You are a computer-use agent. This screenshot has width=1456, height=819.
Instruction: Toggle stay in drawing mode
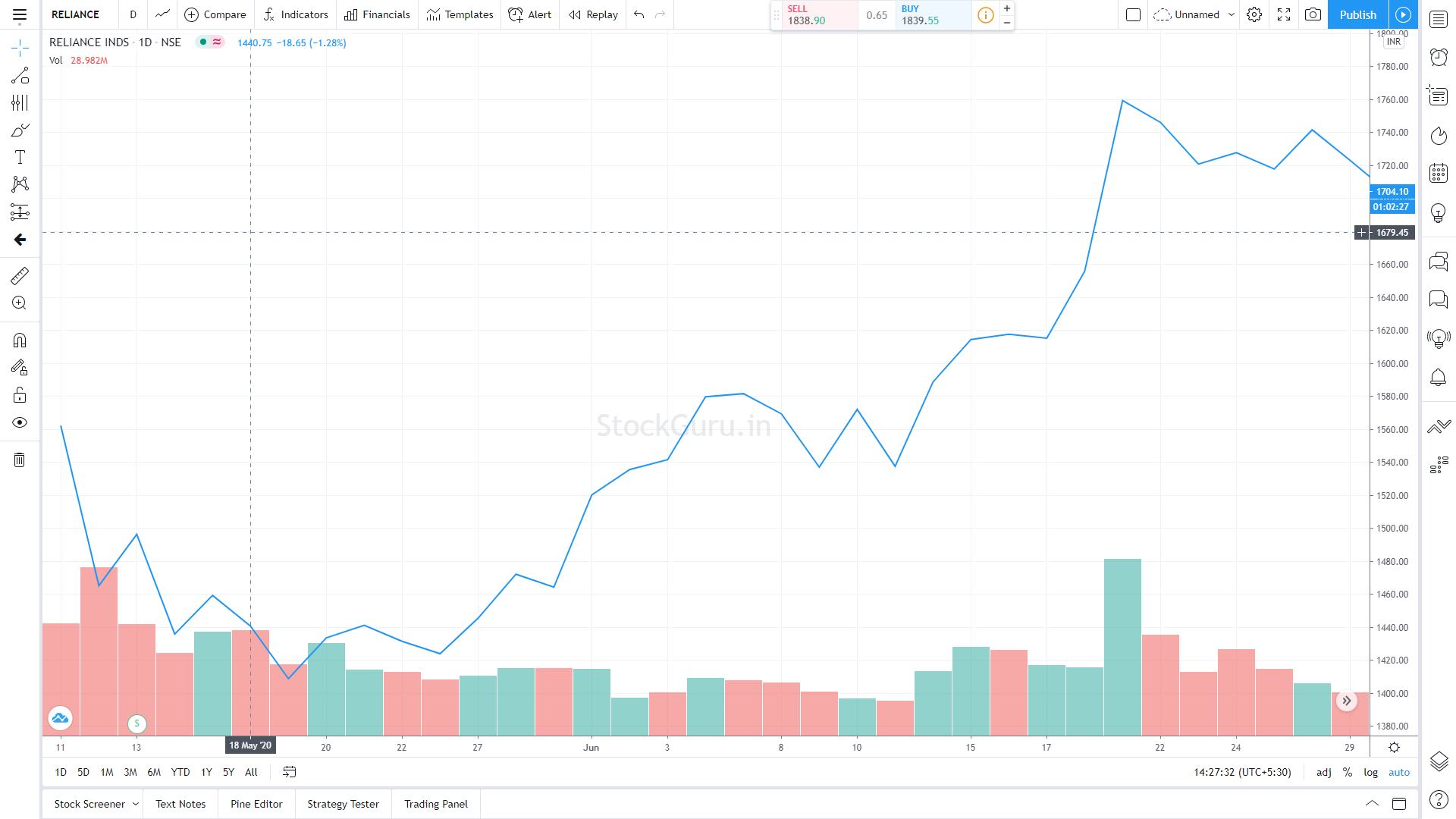[20, 368]
